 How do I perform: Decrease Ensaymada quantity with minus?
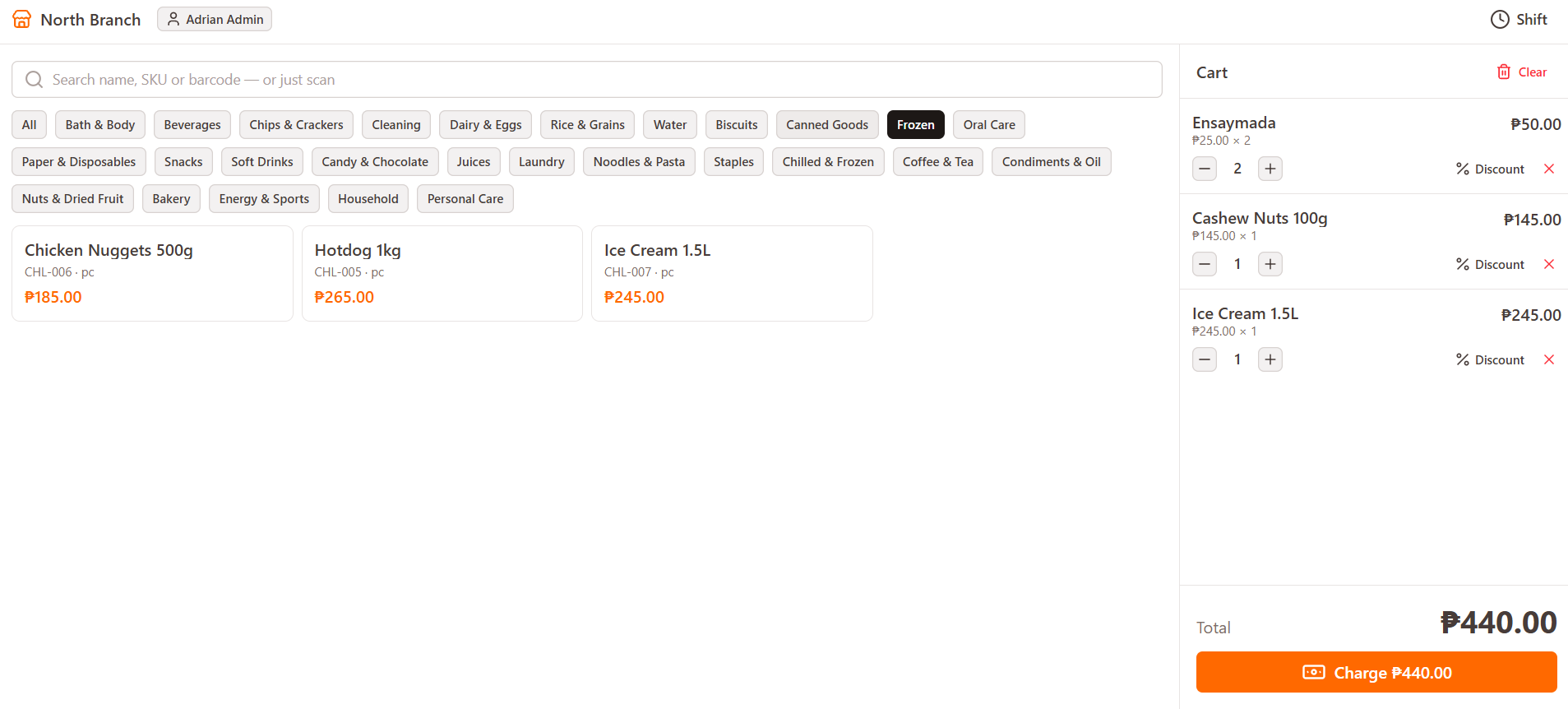click(x=1205, y=169)
